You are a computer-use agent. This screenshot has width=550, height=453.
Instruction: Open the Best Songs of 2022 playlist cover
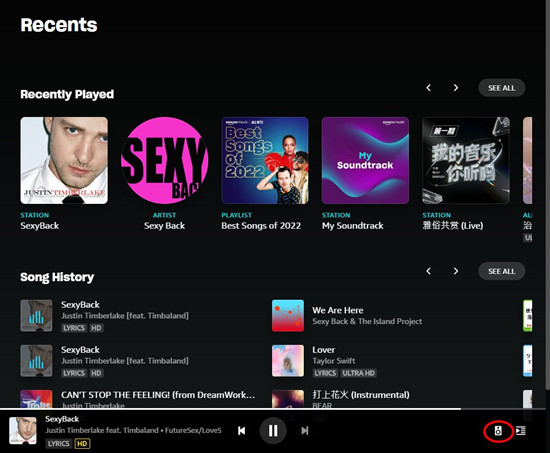pyautogui.click(x=265, y=160)
